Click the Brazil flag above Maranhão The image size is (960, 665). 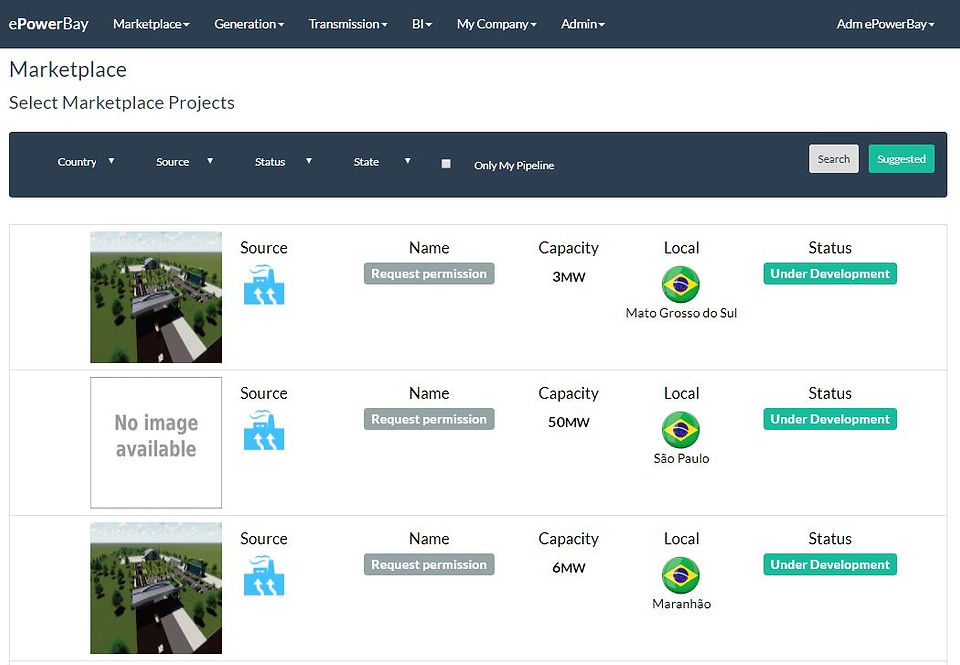click(x=681, y=575)
